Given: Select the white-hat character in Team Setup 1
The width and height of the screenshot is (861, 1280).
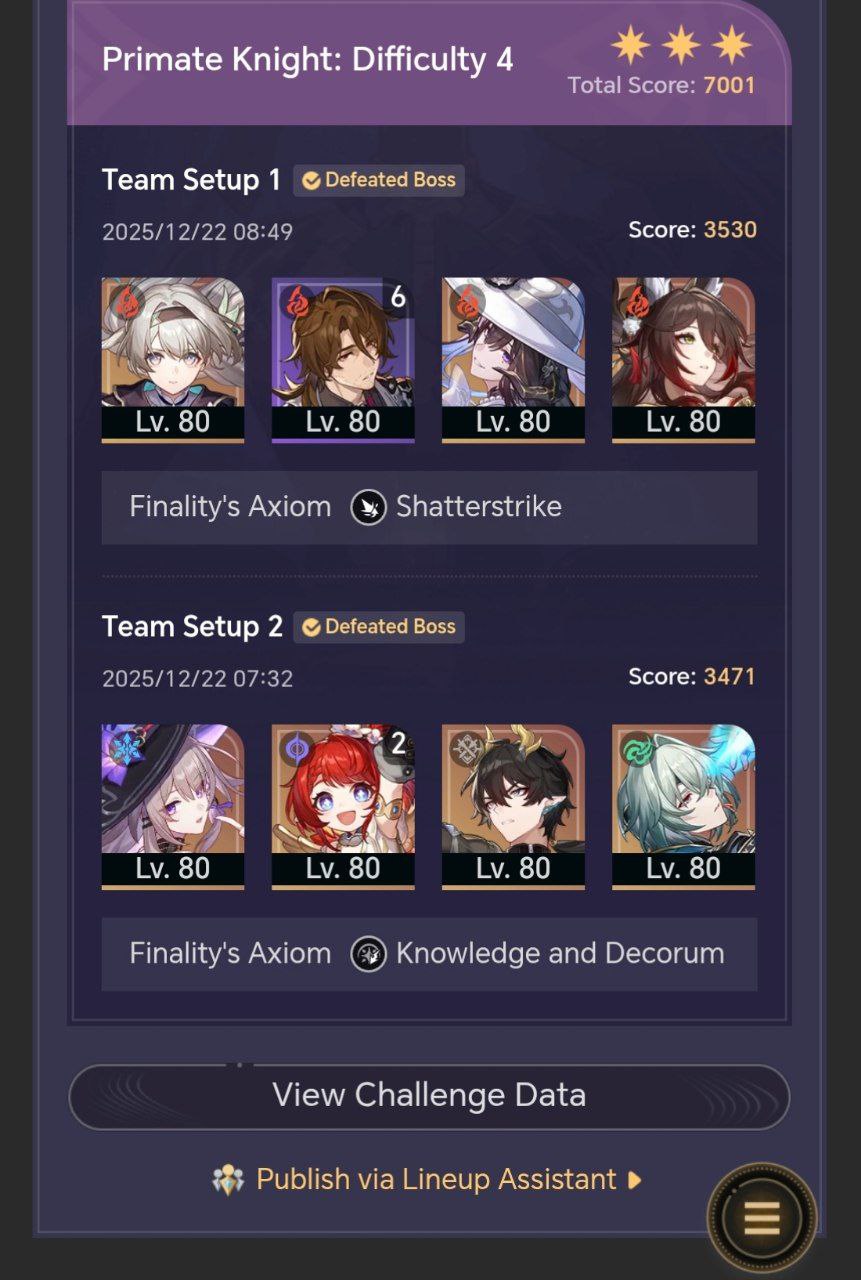Looking at the screenshot, I should (513, 360).
